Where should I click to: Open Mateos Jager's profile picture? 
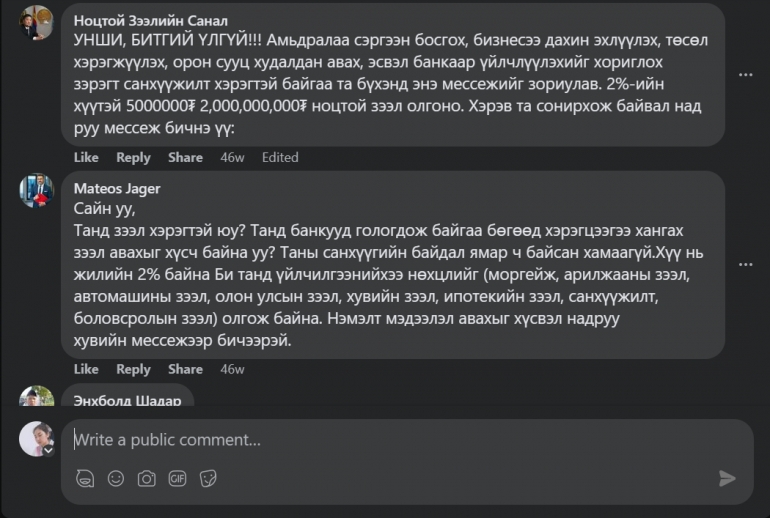pos(36,190)
